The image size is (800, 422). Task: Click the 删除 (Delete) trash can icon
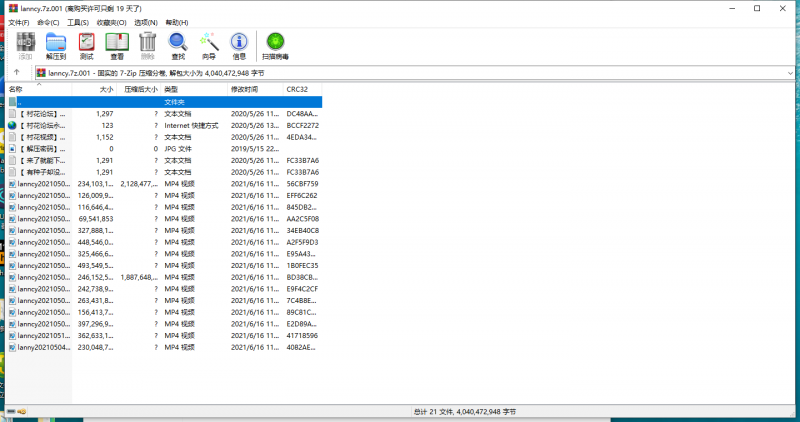point(147,45)
